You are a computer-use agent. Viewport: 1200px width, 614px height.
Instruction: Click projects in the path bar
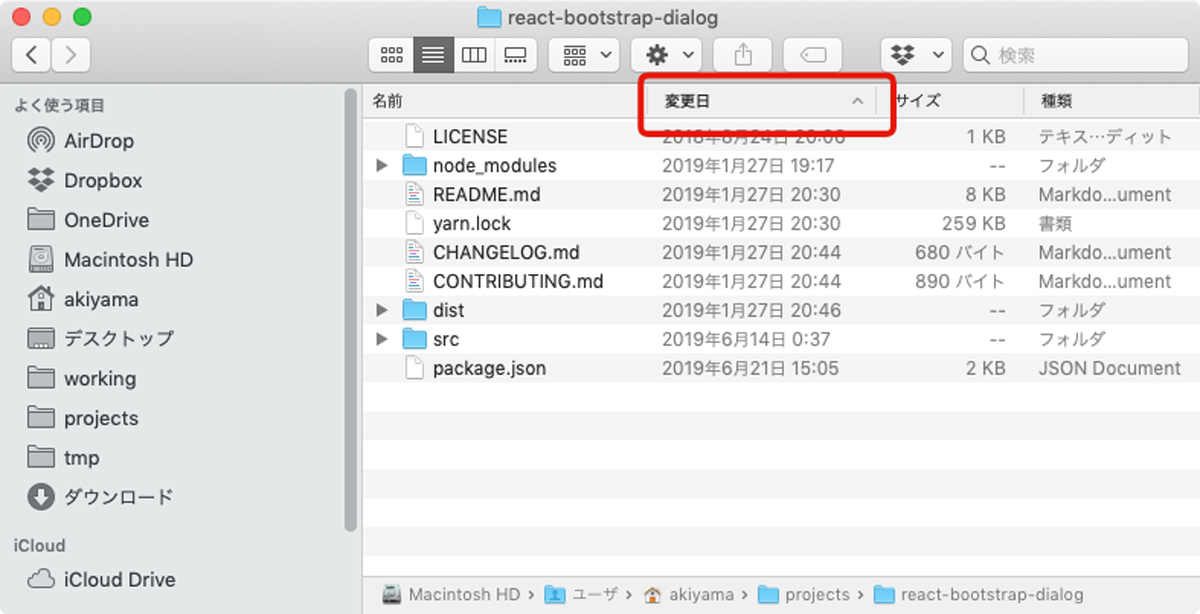point(816,595)
